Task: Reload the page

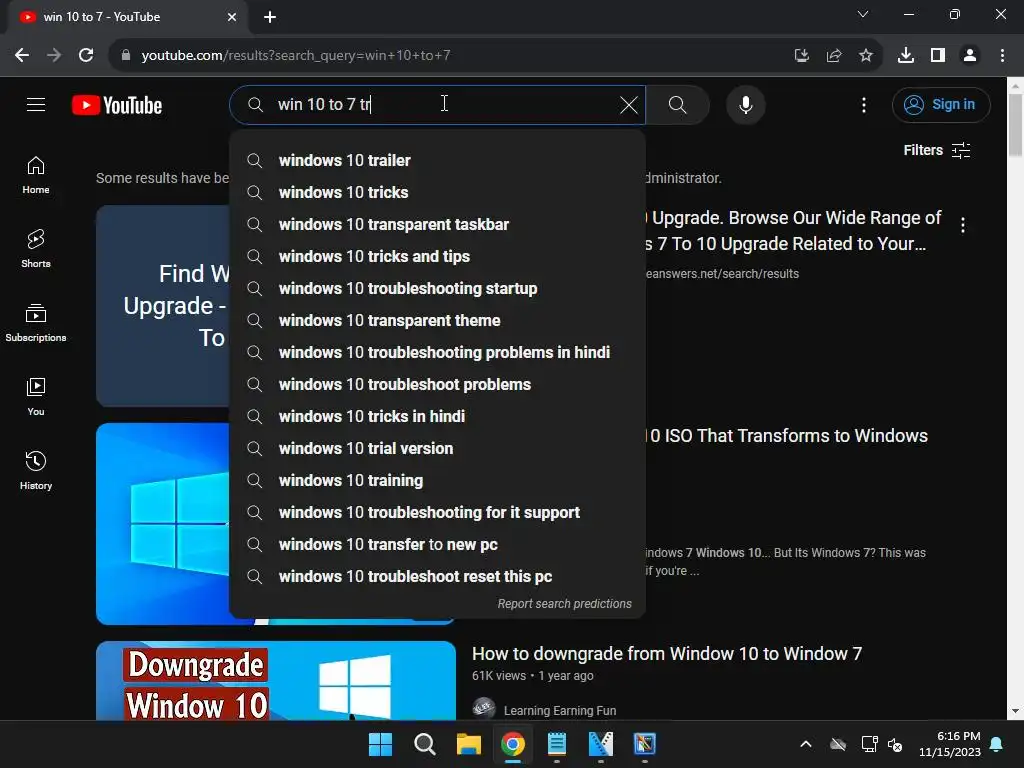Action: [x=86, y=55]
